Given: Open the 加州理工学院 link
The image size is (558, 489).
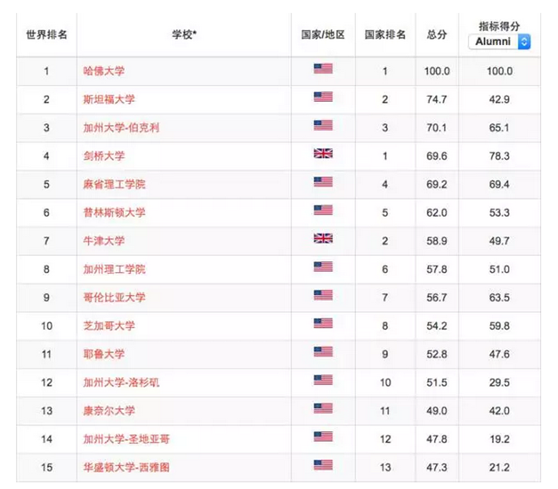Looking at the screenshot, I should pyautogui.click(x=114, y=269).
